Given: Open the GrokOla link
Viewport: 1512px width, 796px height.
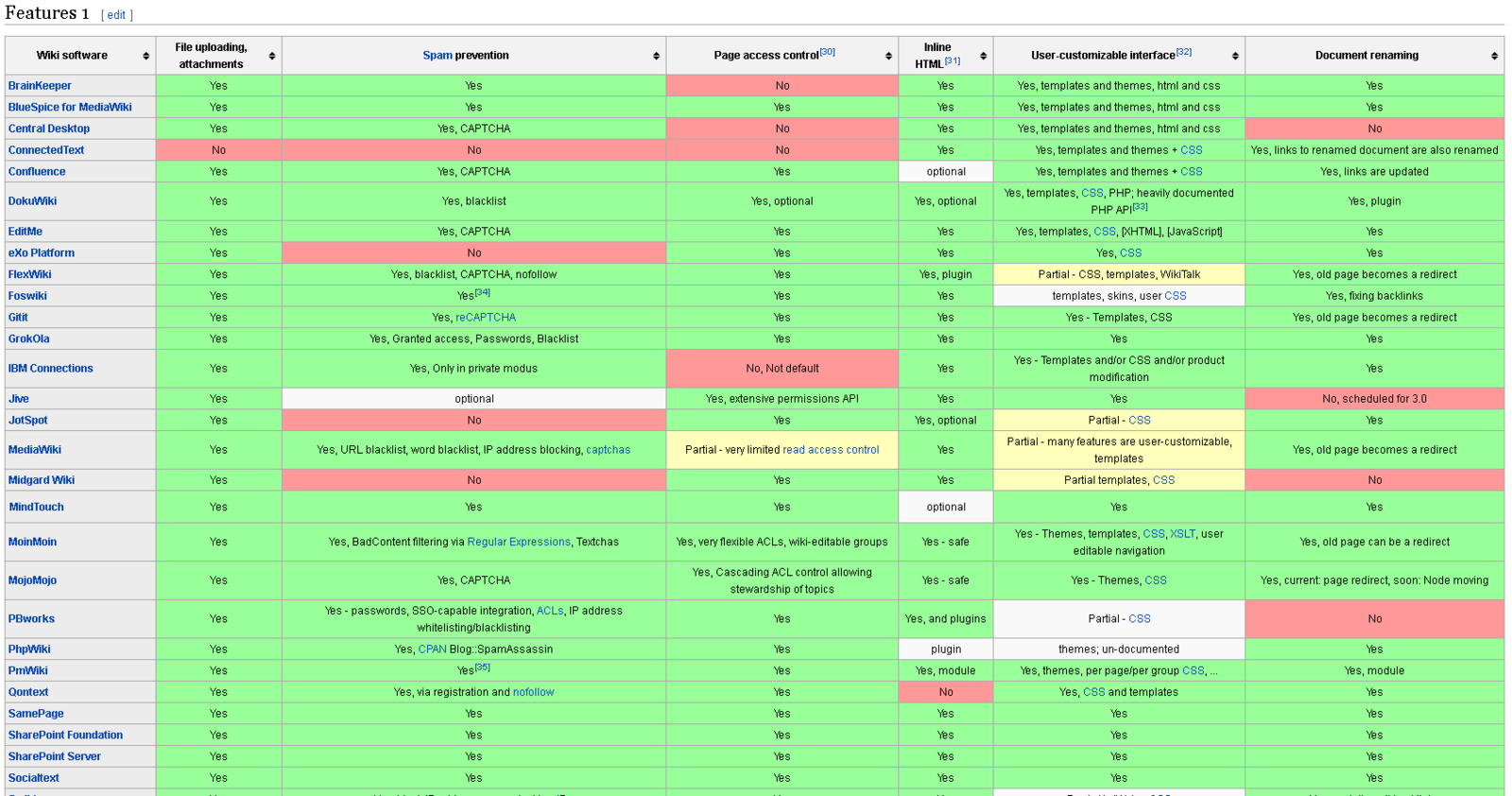Looking at the screenshot, I should [x=29, y=339].
